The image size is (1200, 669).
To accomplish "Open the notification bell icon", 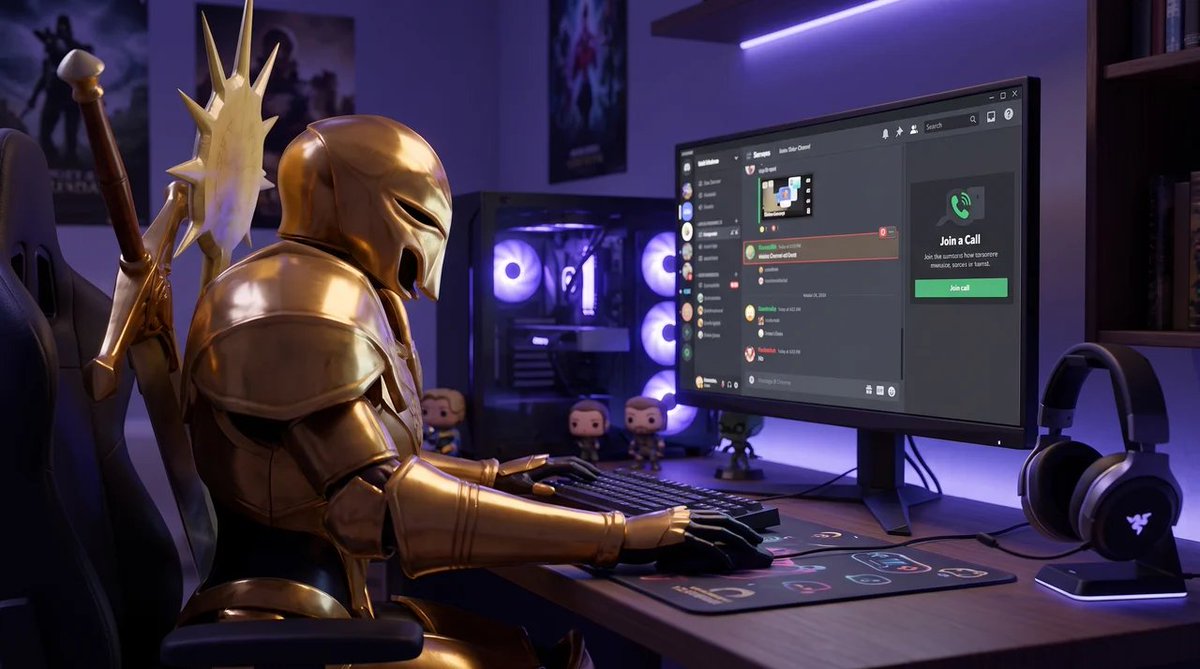I will (885, 133).
